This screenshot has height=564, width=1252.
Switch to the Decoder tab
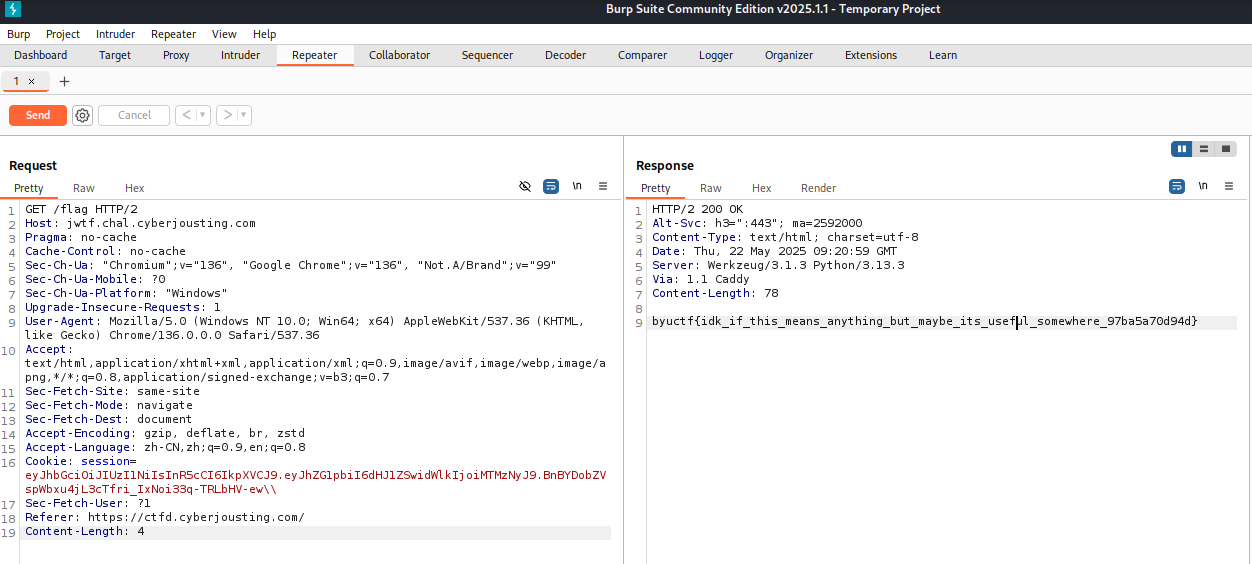point(566,55)
